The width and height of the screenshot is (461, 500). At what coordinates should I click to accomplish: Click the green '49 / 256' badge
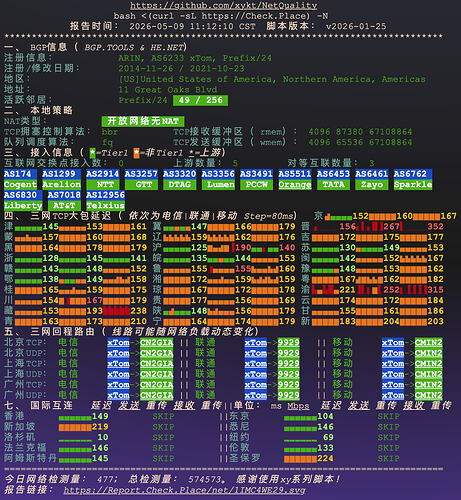pyautogui.click(x=200, y=100)
